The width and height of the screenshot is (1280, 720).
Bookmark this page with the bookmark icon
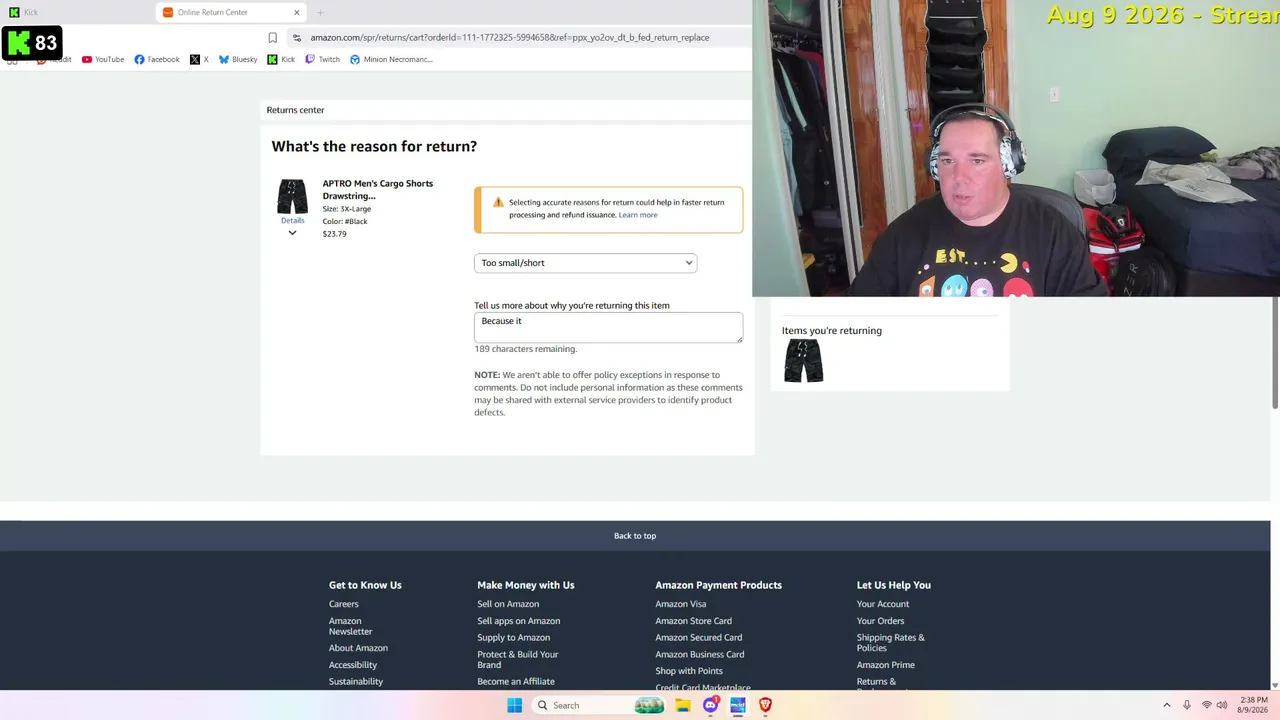[272, 38]
